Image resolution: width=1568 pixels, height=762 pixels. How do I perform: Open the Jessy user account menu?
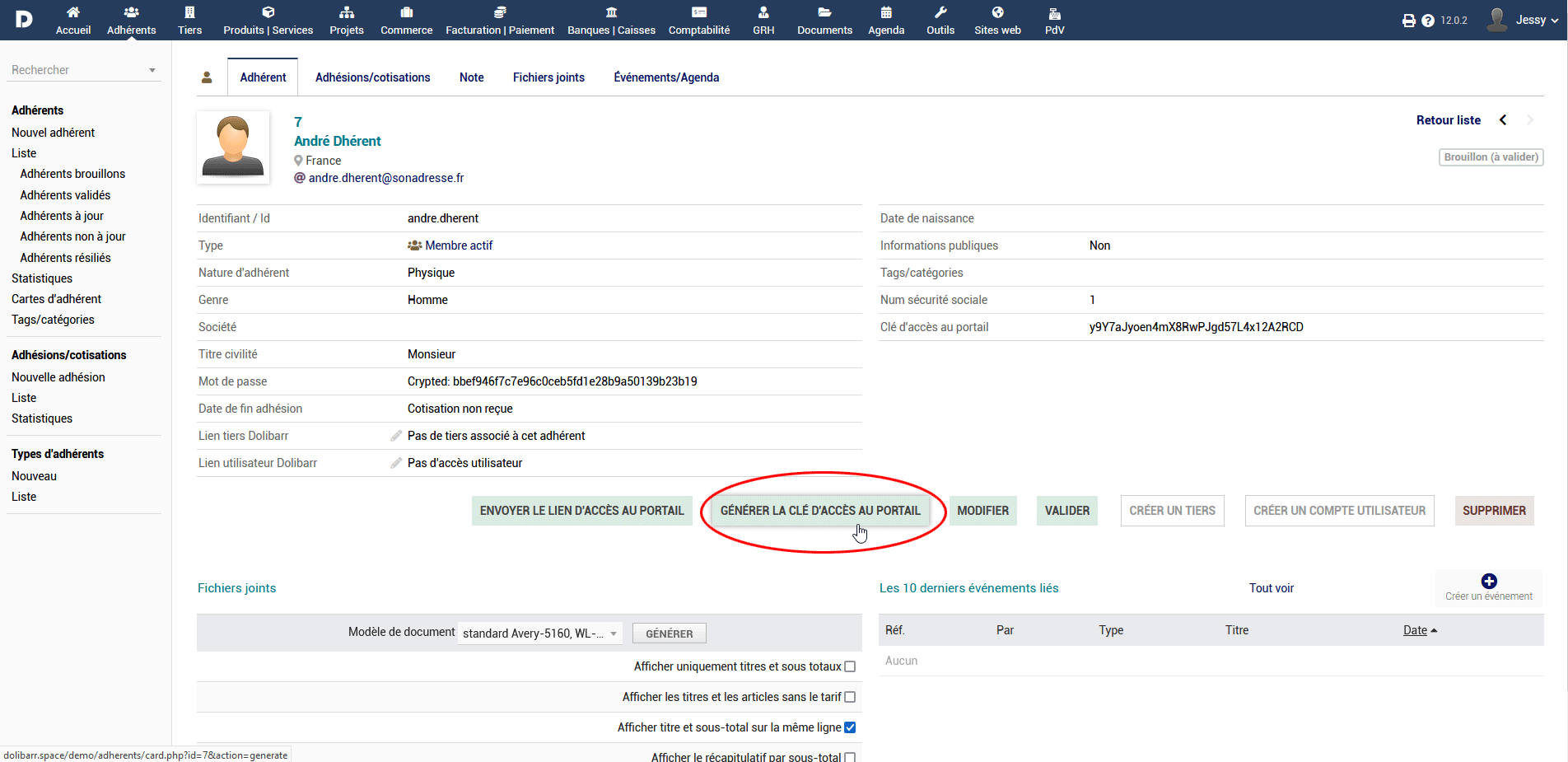[x=1522, y=20]
